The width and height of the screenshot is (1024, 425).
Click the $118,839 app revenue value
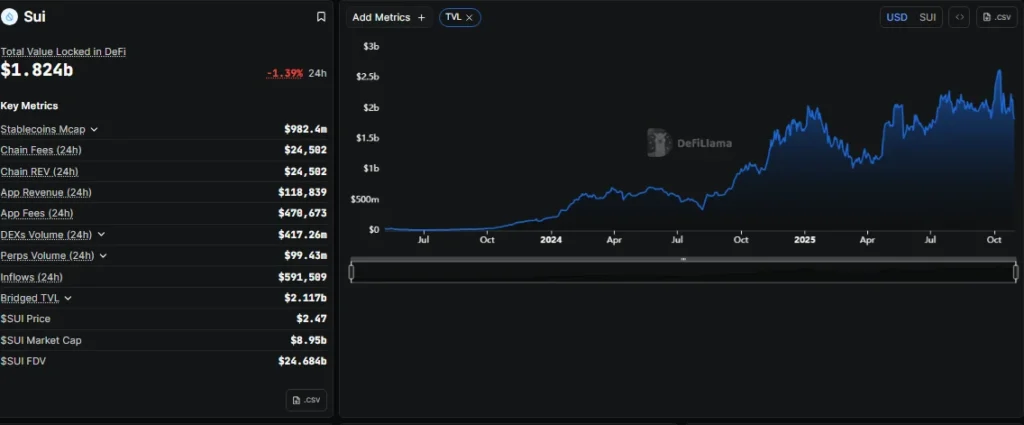pyautogui.click(x=302, y=193)
